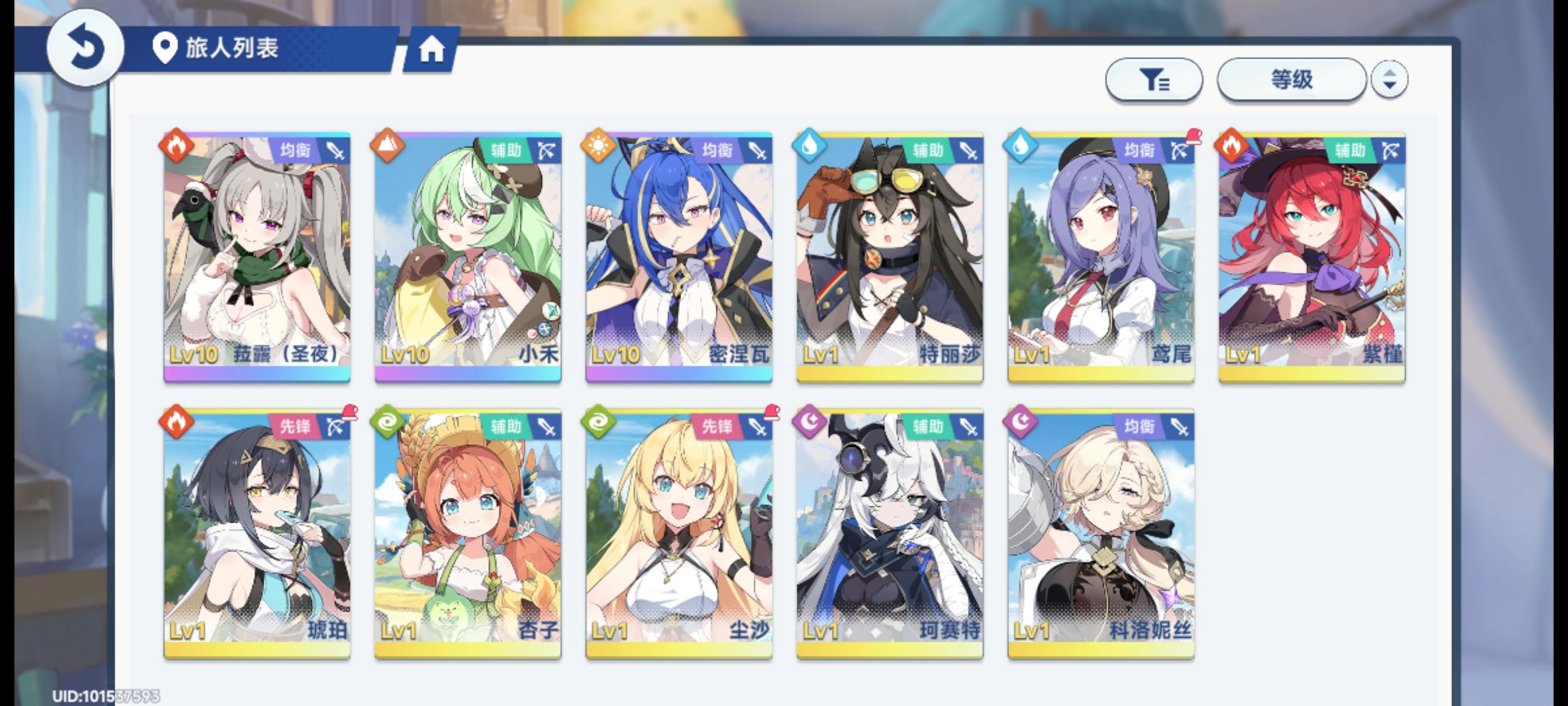The height and width of the screenshot is (706, 1568).
Task: Toggle ascending/descending sort order arrows
Action: click(1389, 79)
